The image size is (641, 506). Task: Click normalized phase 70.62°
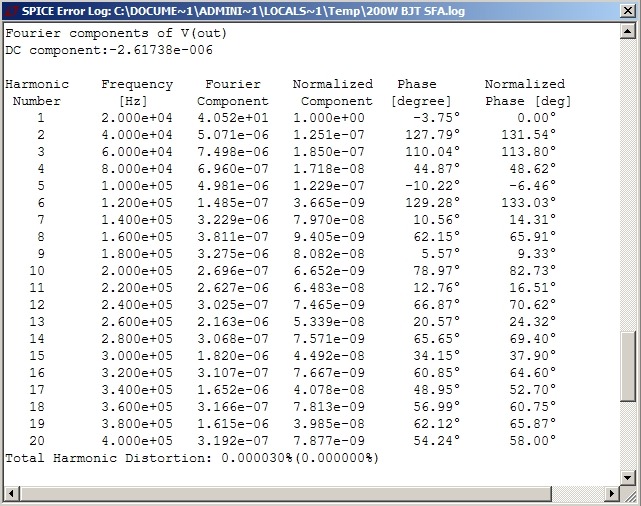pyautogui.click(x=533, y=304)
